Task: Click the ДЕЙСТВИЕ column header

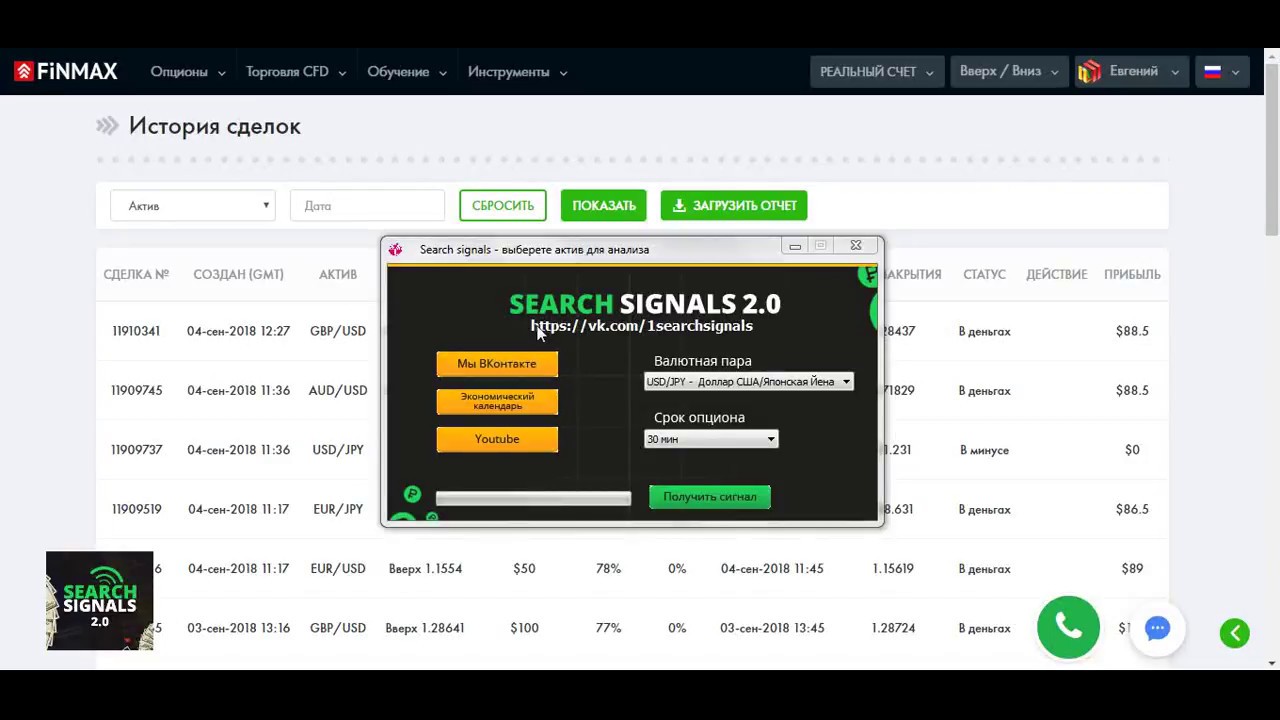Action: (x=1056, y=274)
